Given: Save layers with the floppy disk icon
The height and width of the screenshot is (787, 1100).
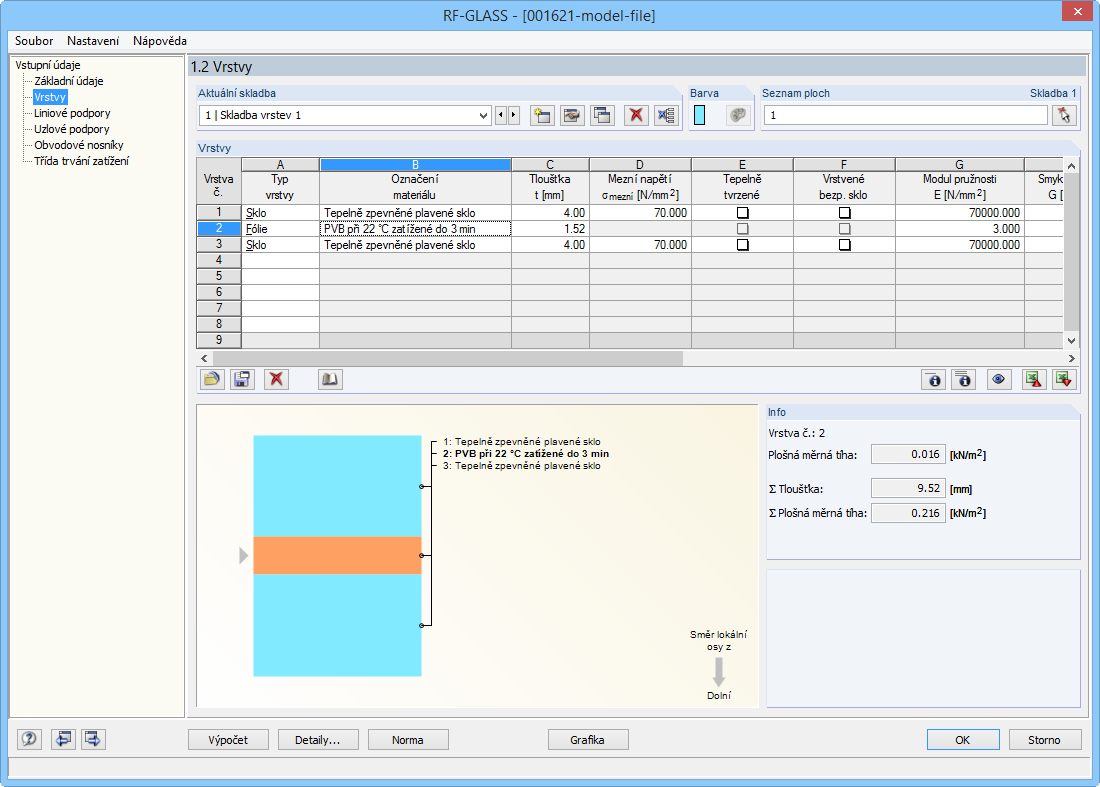Looking at the screenshot, I should pyautogui.click(x=242, y=379).
